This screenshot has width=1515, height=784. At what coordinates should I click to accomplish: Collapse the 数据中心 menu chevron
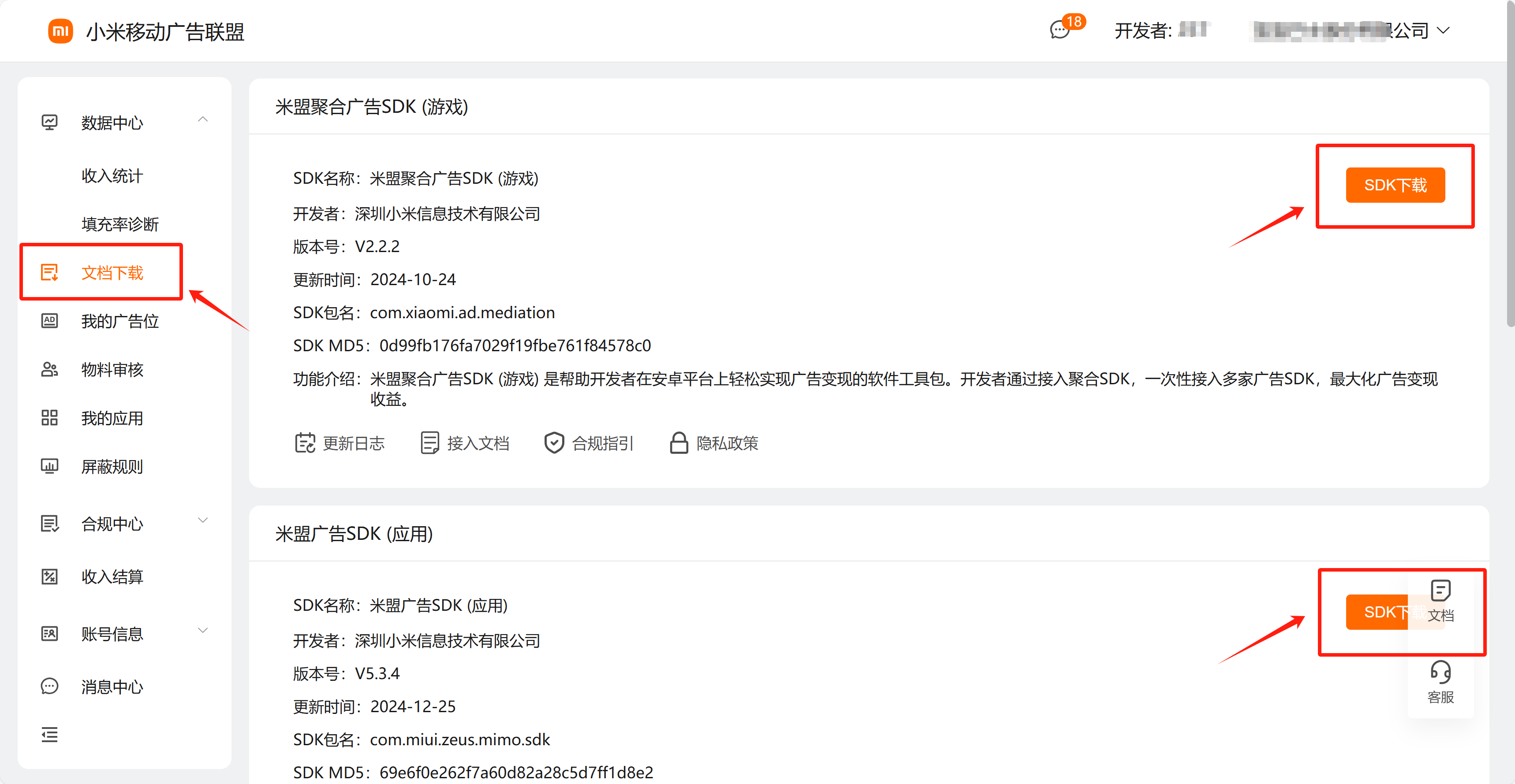click(203, 120)
